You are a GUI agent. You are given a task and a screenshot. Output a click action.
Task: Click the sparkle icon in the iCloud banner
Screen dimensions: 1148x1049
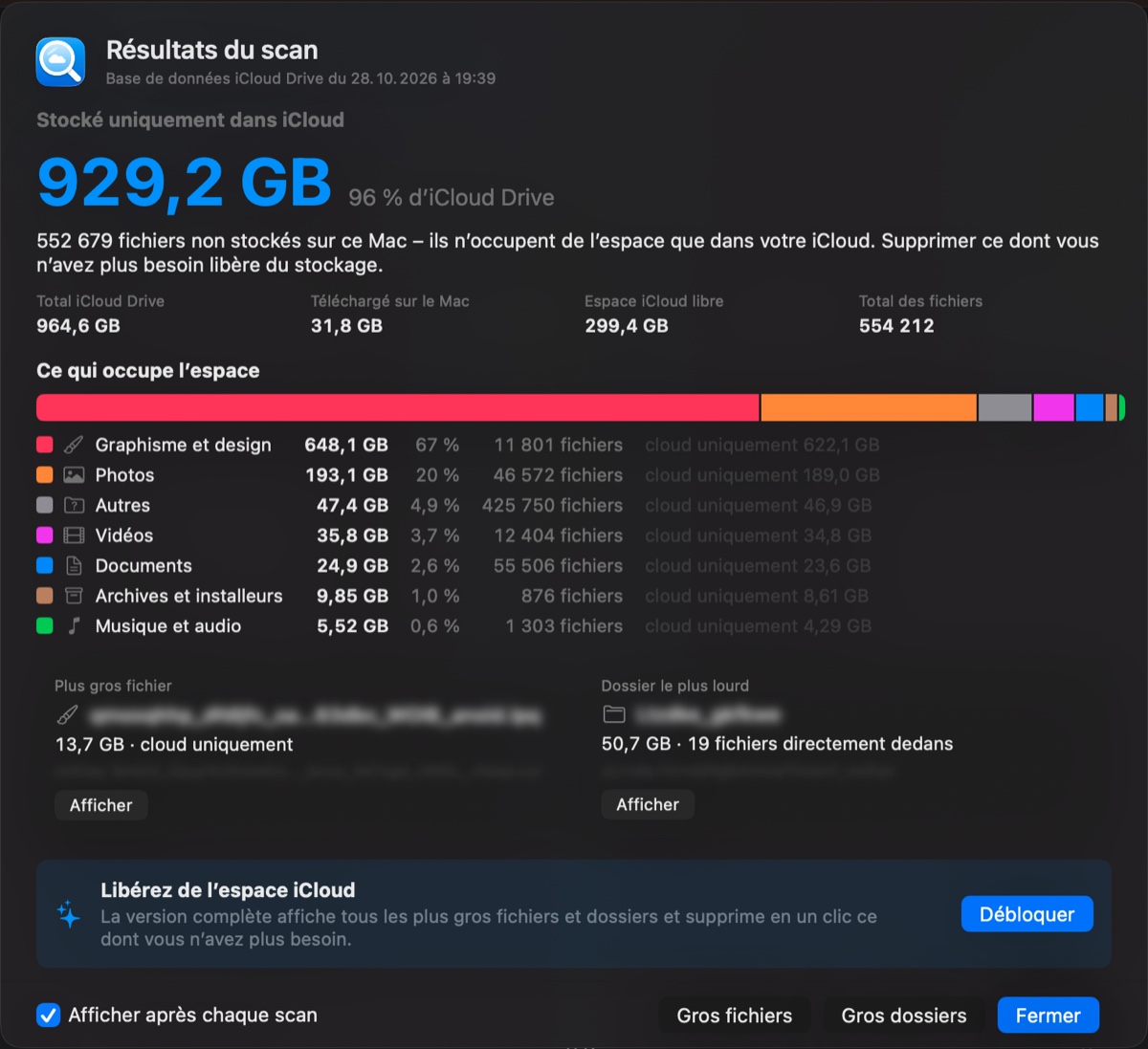[69, 914]
